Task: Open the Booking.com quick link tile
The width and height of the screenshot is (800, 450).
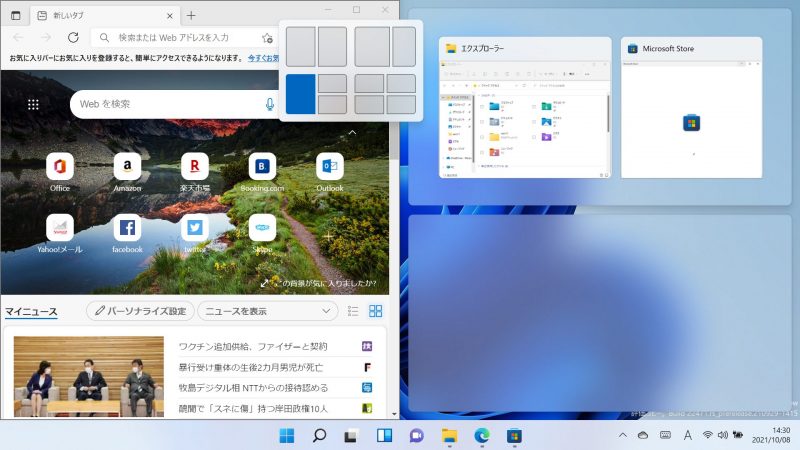Action: pos(262,167)
